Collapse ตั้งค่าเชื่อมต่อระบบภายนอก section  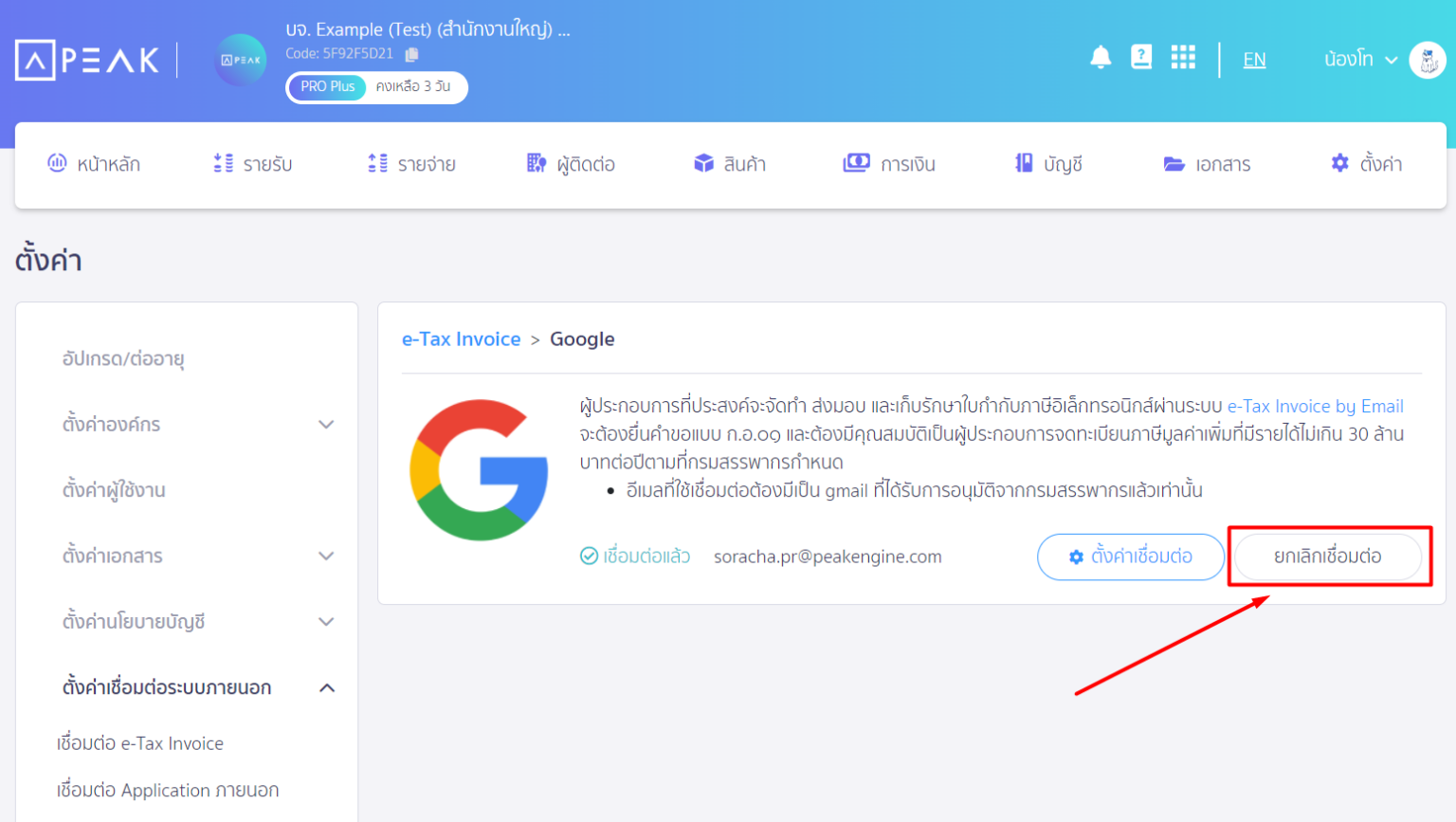coord(326,687)
